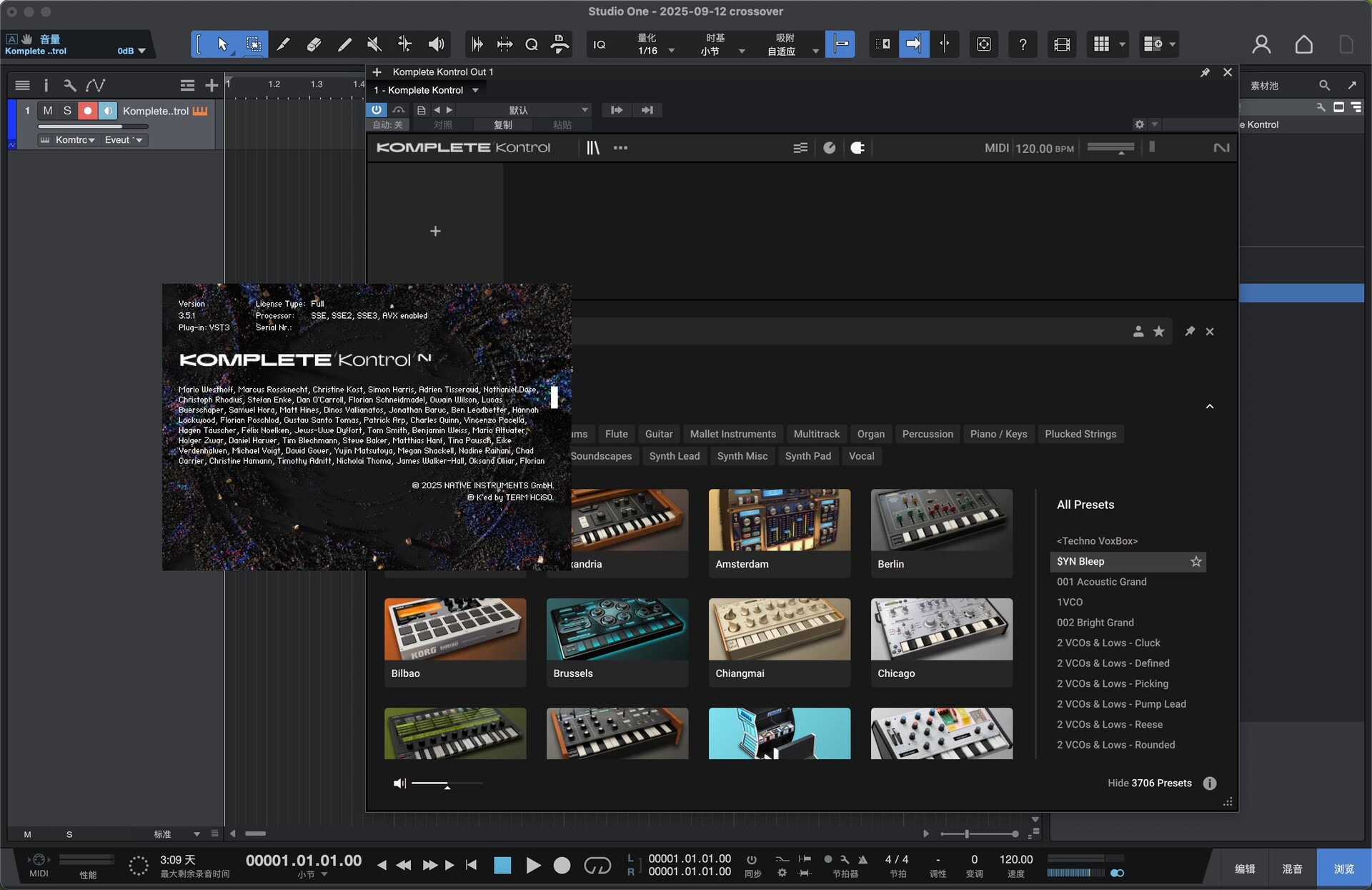Open quantize 1/16 dropdown
This screenshot has width=1372, height=890.
pos(655,51)
